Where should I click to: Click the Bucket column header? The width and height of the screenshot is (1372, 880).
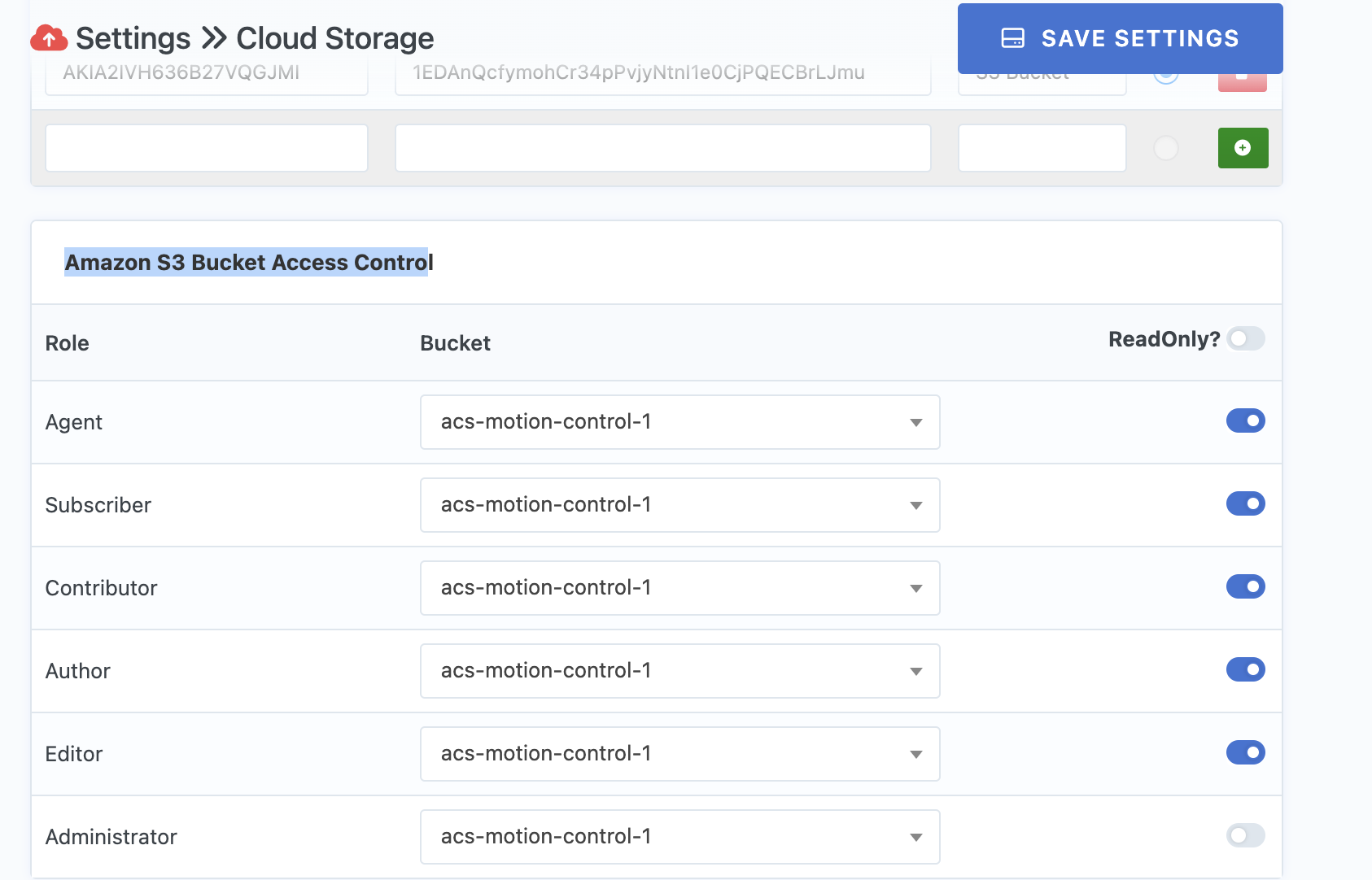coord(455,343)
